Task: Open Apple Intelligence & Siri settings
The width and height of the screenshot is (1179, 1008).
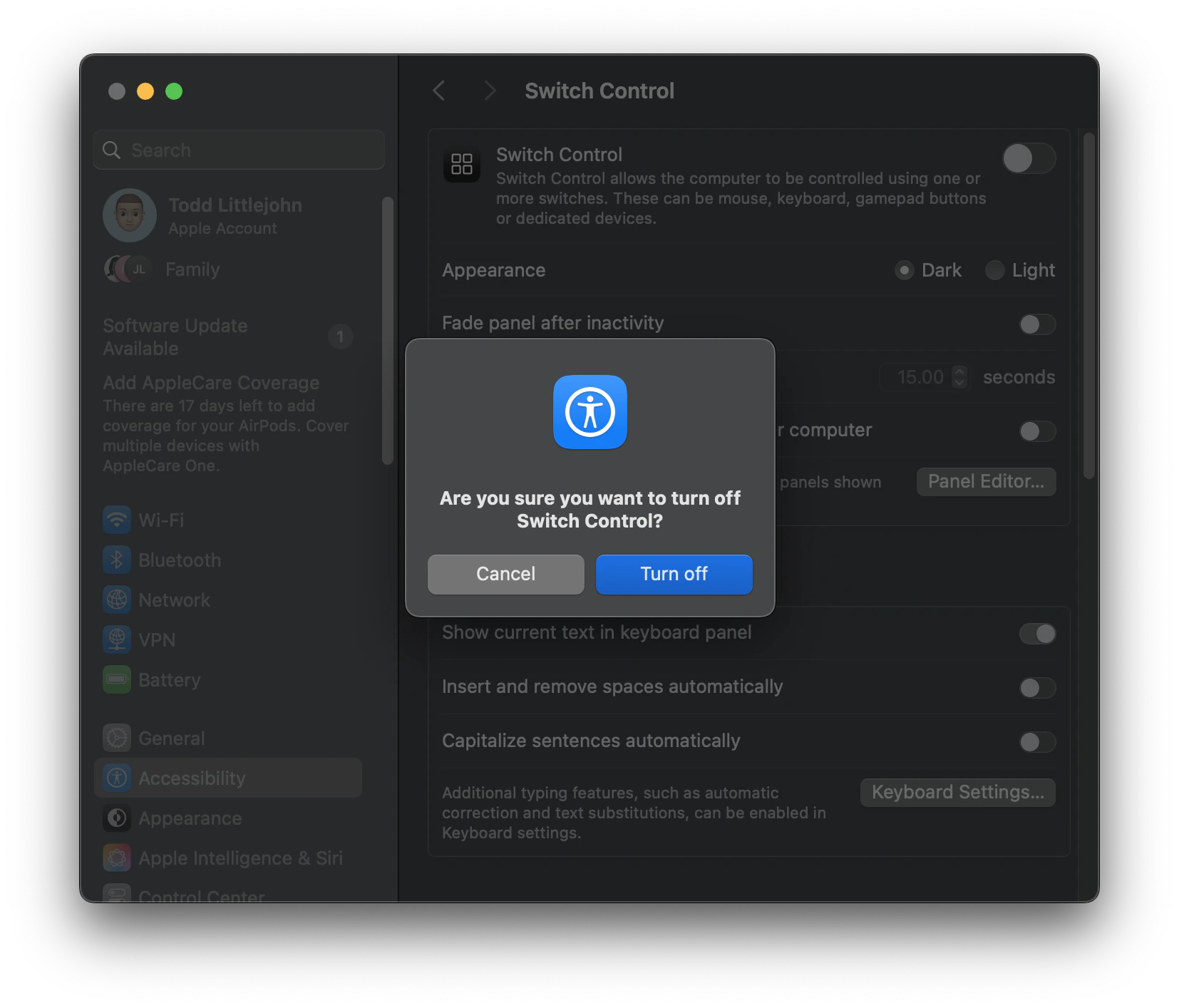Action: tap(116, 858)
